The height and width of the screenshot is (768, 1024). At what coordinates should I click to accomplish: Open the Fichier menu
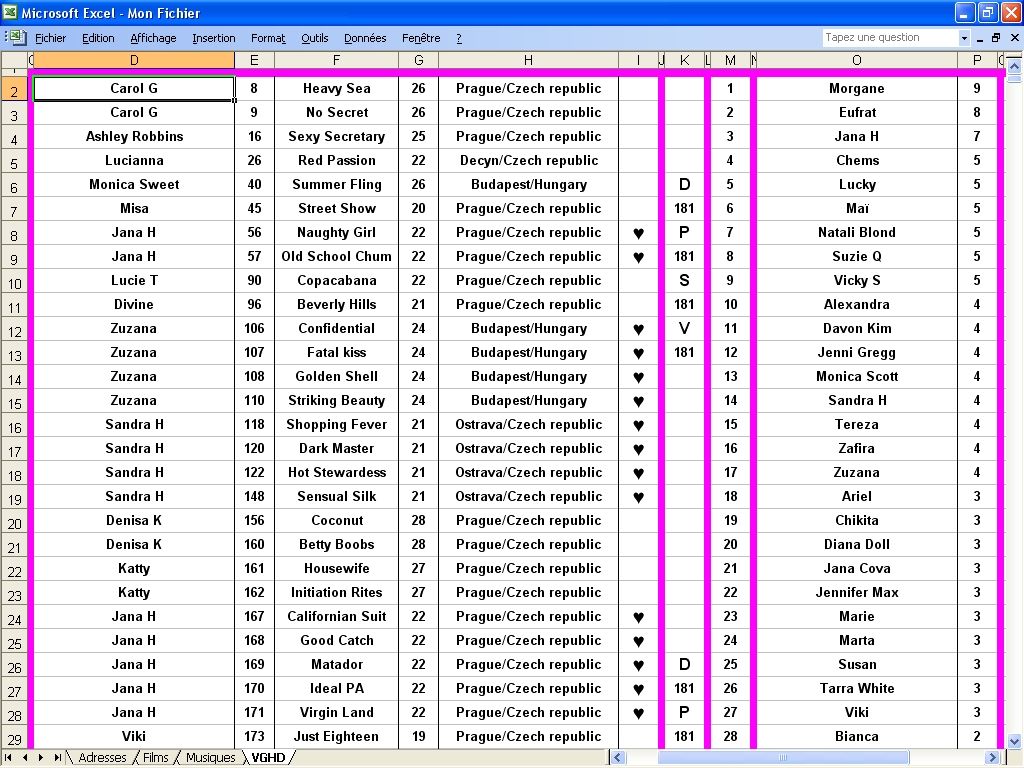click(x=50, y=38)
